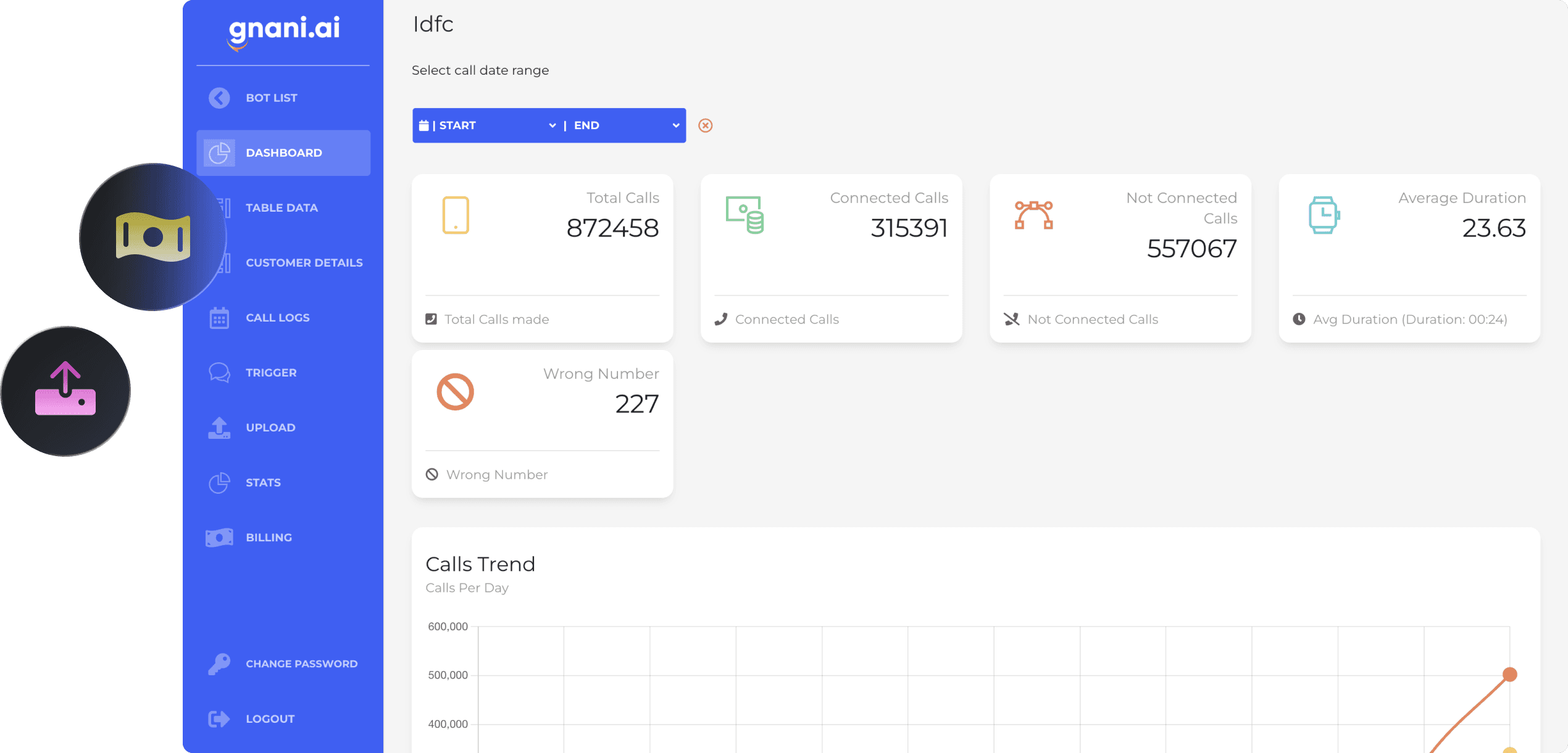
Task: Click the Call Logs calendar icon
Action: 219,318
